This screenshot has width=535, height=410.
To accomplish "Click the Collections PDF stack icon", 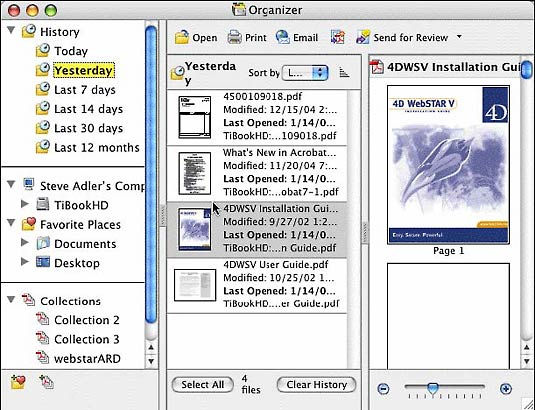I will point(29,300).
